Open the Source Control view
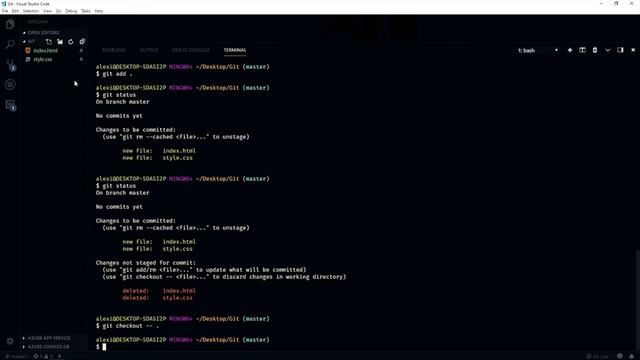The height and width of the screenshot is (360, 640). 10,64
